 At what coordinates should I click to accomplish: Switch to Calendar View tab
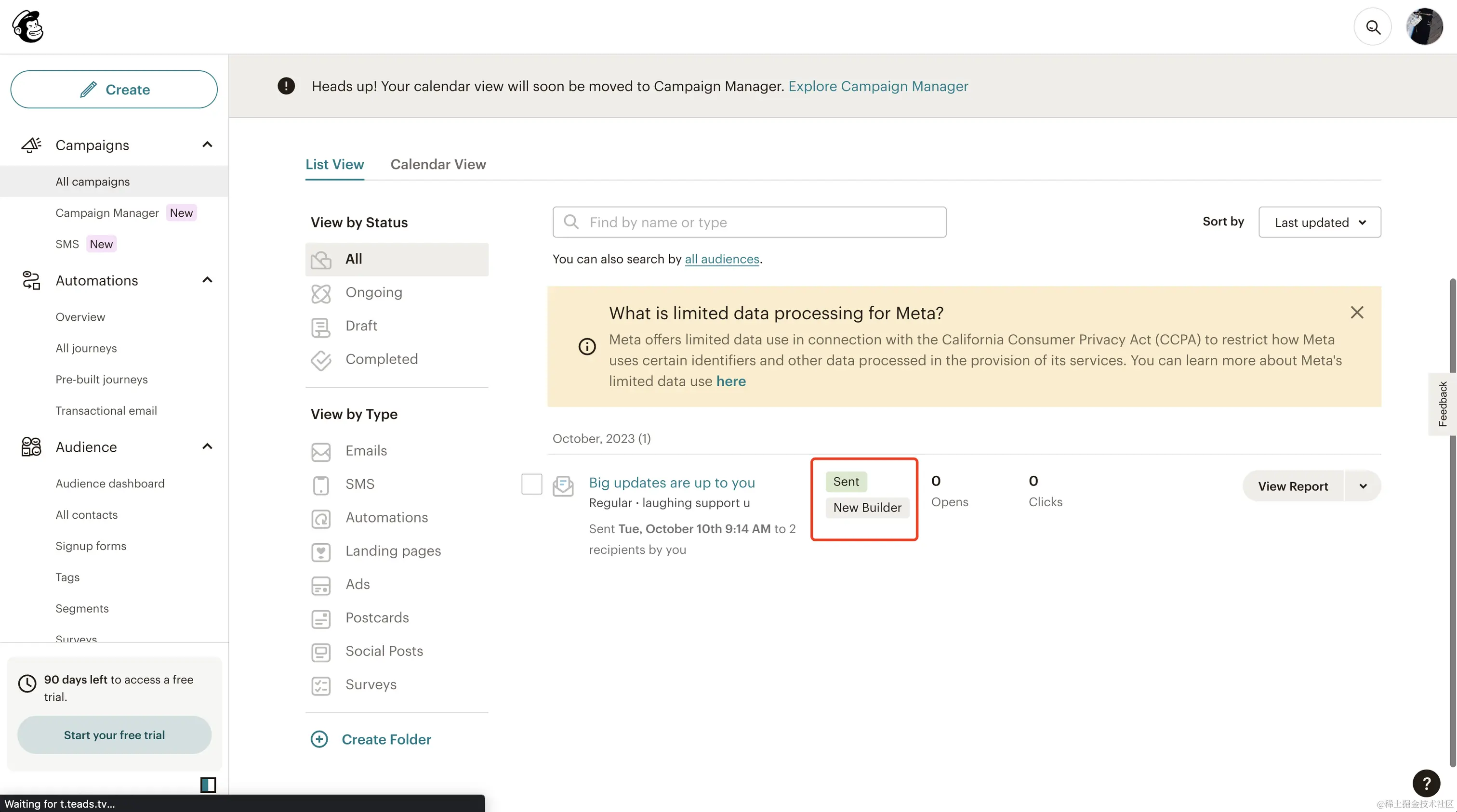coord(438,165)
